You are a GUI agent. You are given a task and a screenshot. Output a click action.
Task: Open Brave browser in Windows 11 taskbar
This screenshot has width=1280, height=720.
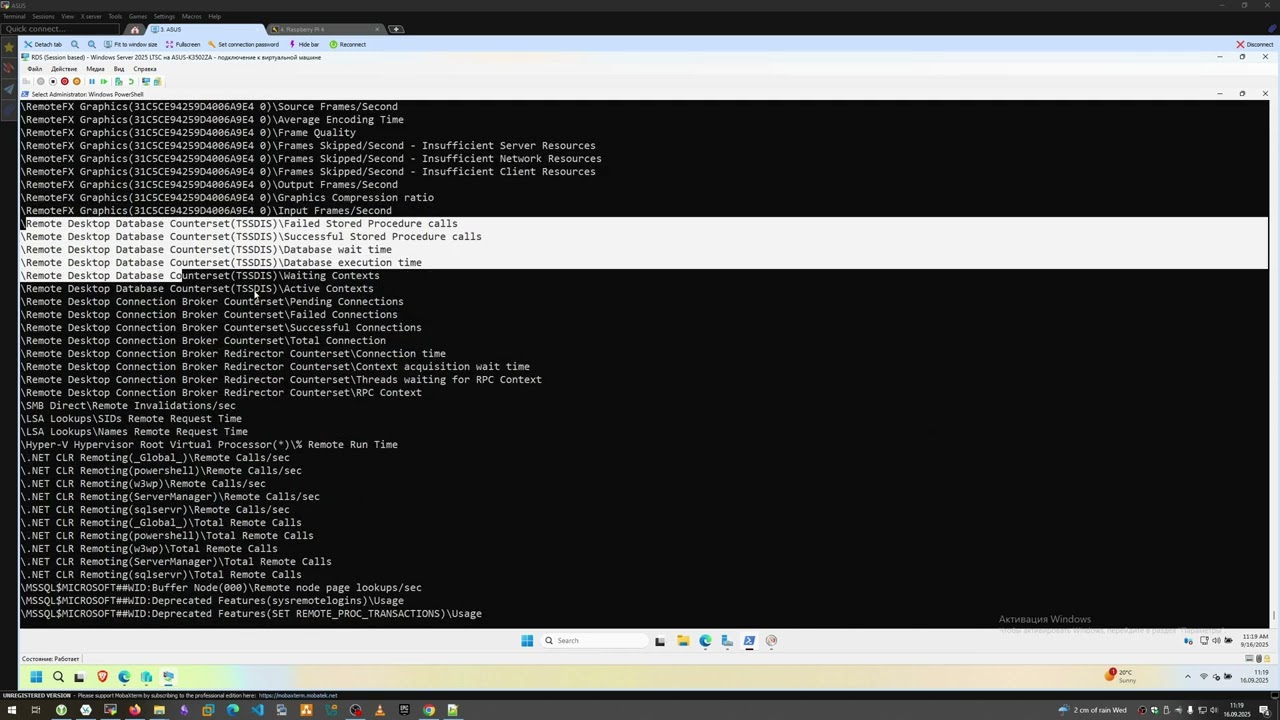click(x=102, y=677)
